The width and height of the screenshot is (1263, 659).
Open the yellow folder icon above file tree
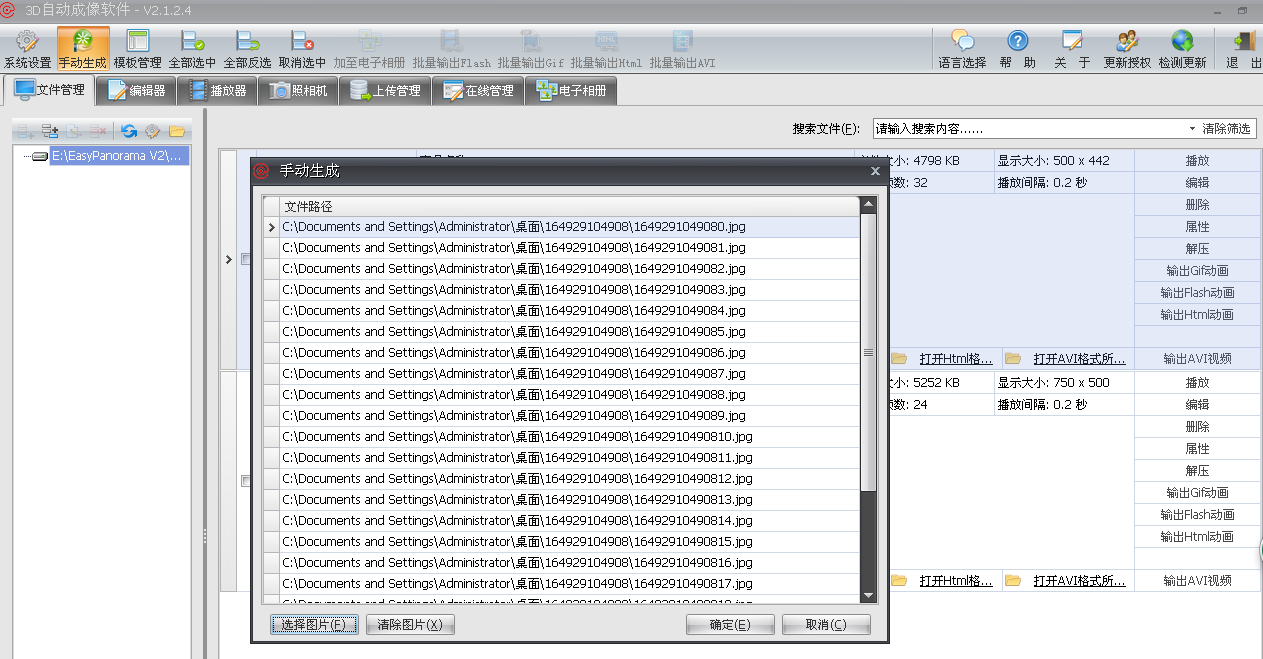(177, 131)
